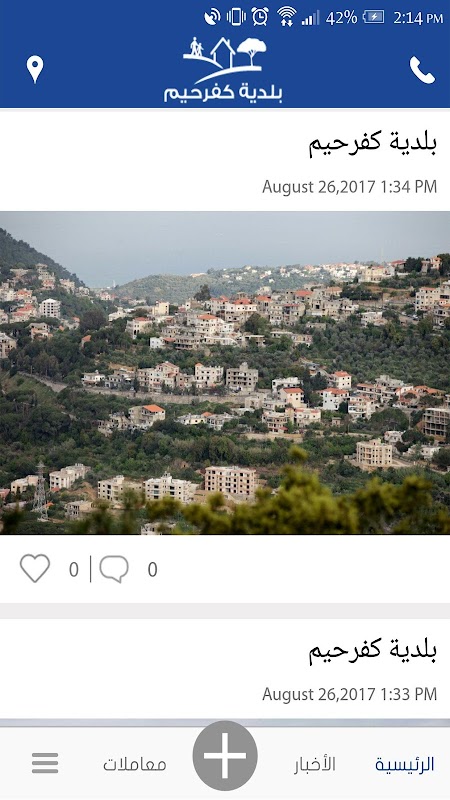Tap the comment count number
450x800 pixels.
point(152,569)
